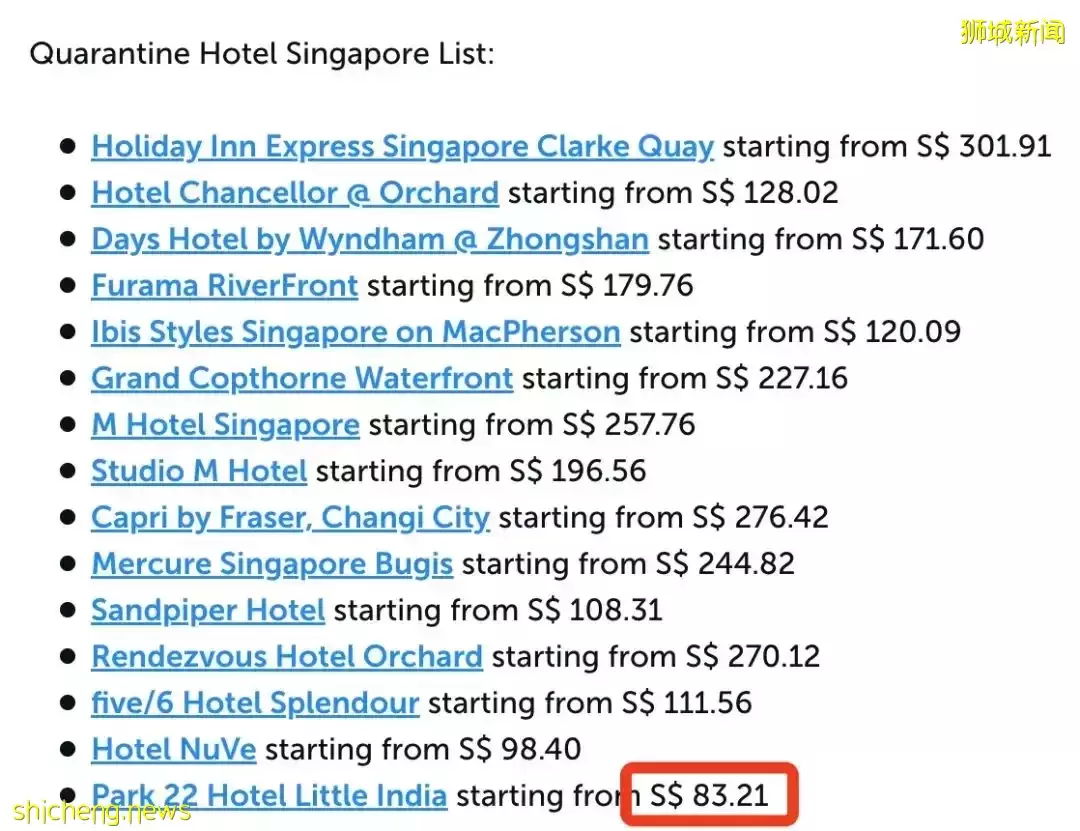Click the Quarantine Hotel Singapore List heading
The height and width of the screenshot is (831, 1080).
(262, 54)
